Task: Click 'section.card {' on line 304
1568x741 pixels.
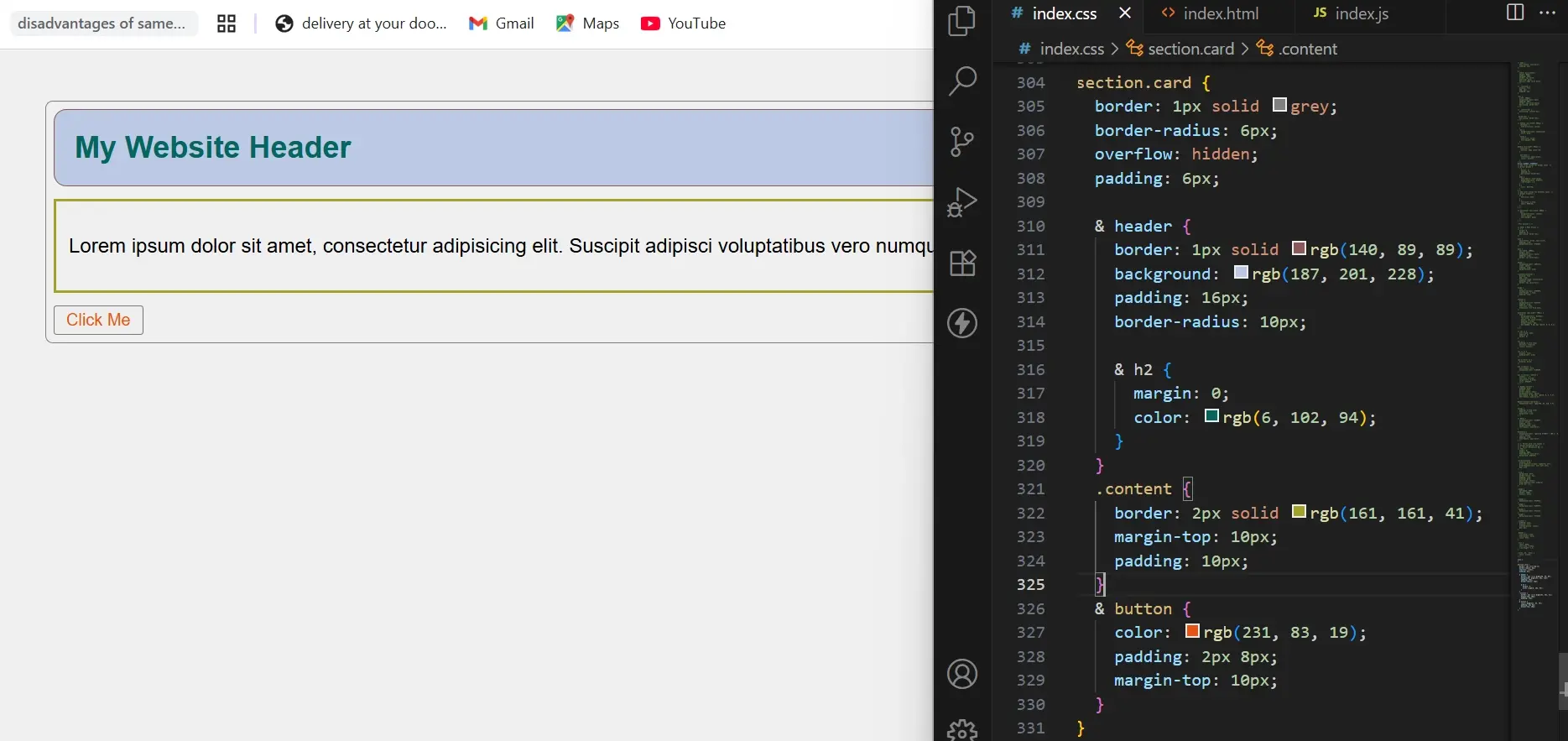Action: click(1143, 82)
